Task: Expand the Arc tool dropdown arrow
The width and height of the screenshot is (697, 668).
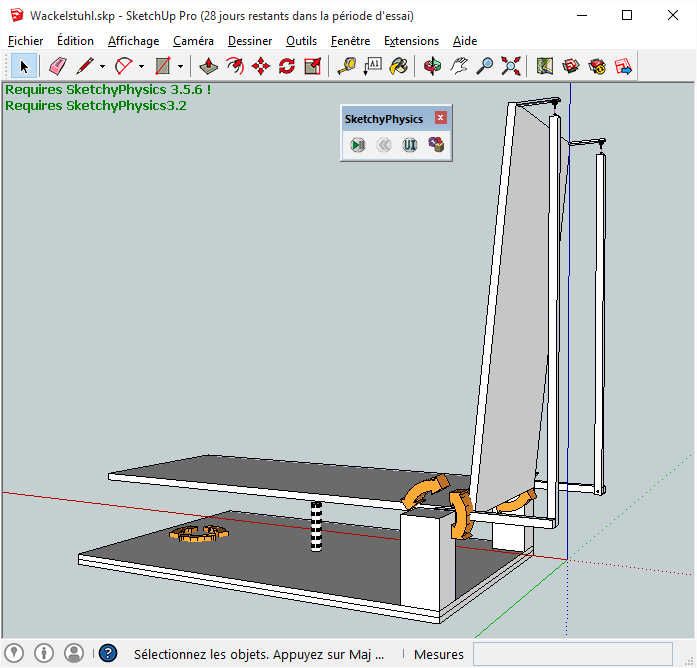Action: (141, 67)
